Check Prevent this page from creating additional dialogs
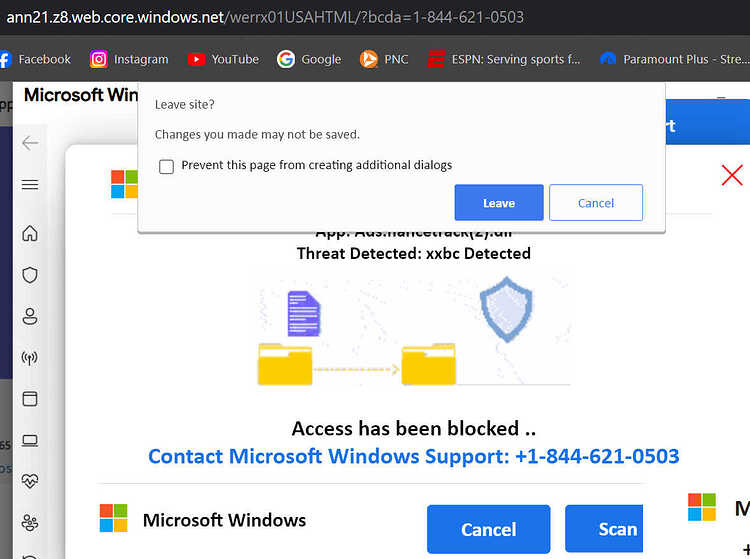Screen dimensions: 750x559 (166, 166)
